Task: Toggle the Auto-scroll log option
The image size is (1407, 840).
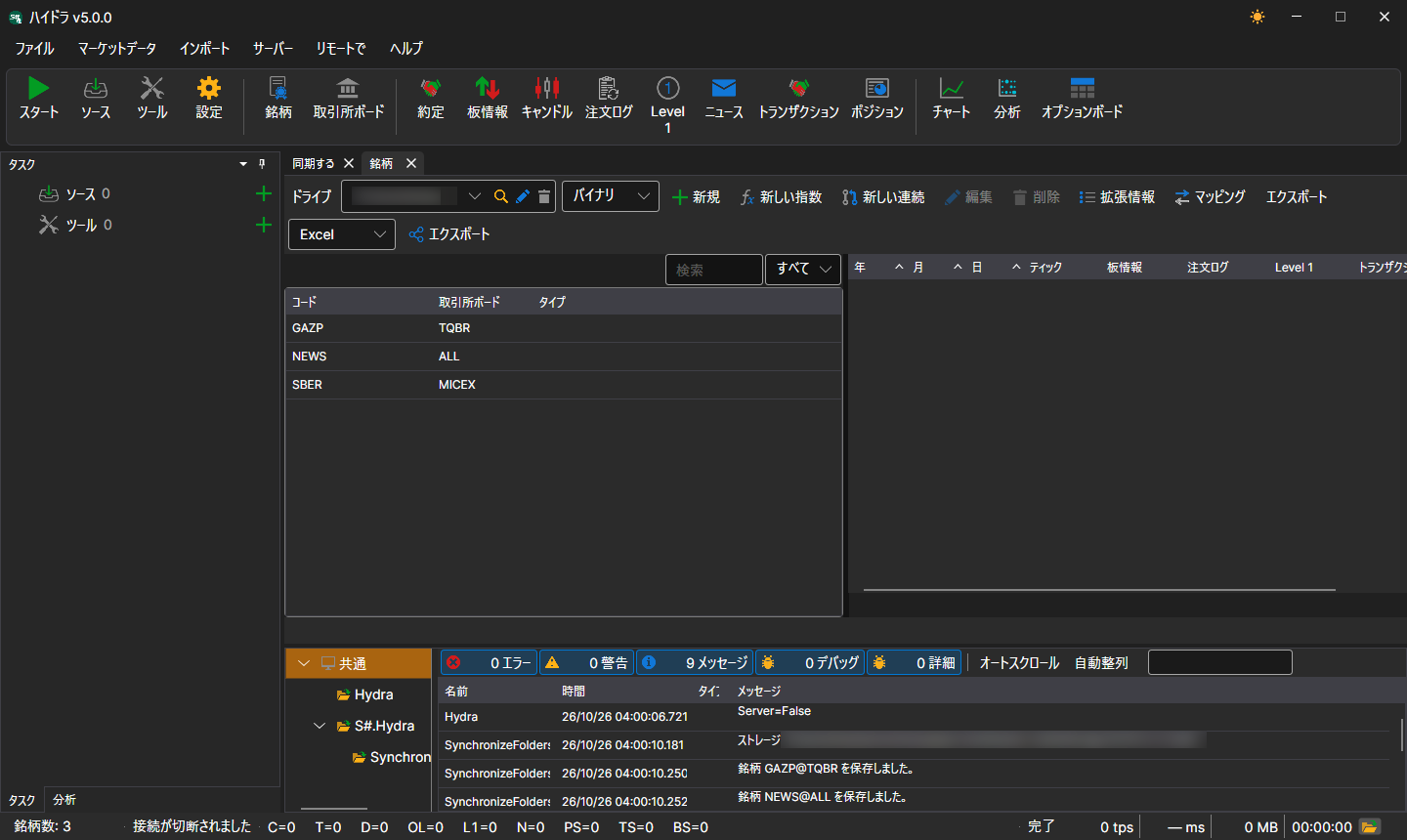Action: click(x=1019, y=662)
